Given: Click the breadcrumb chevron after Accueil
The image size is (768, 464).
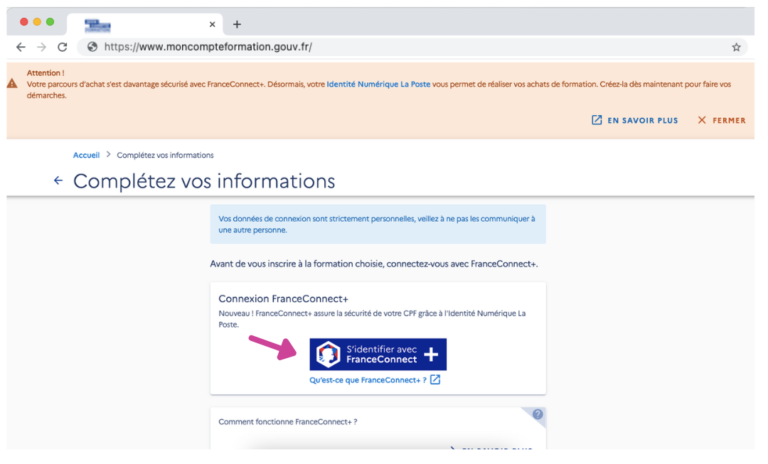Looking at the screenshot, I should pos(108,155).
